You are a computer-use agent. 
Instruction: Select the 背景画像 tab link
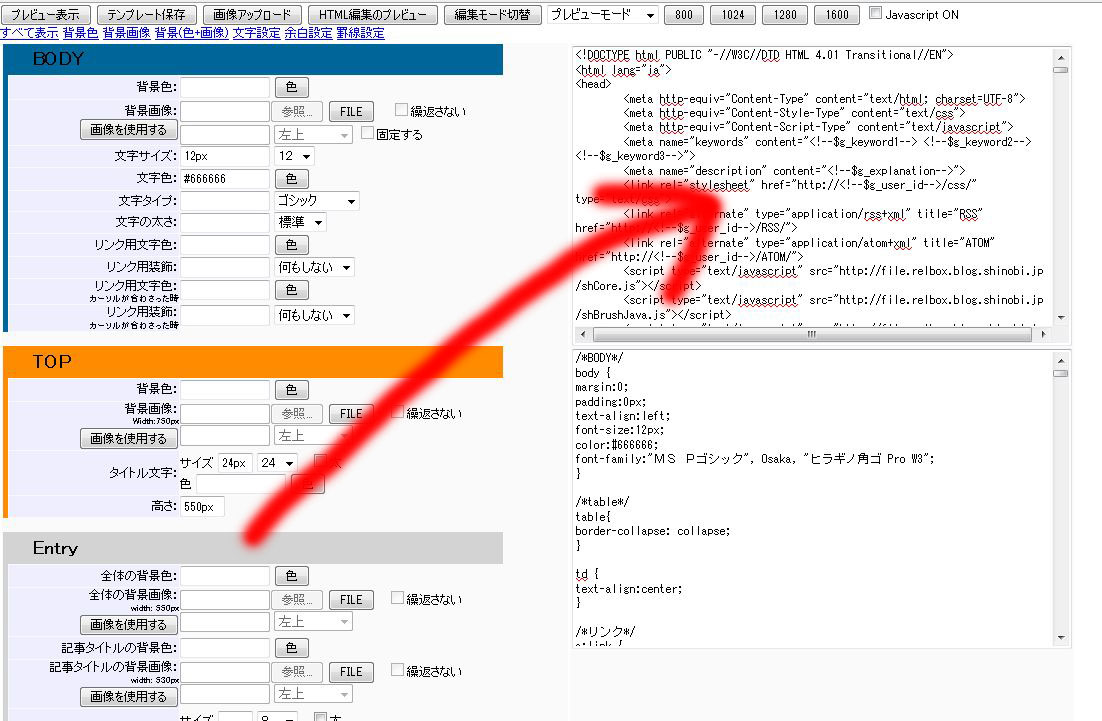point(127,33)
